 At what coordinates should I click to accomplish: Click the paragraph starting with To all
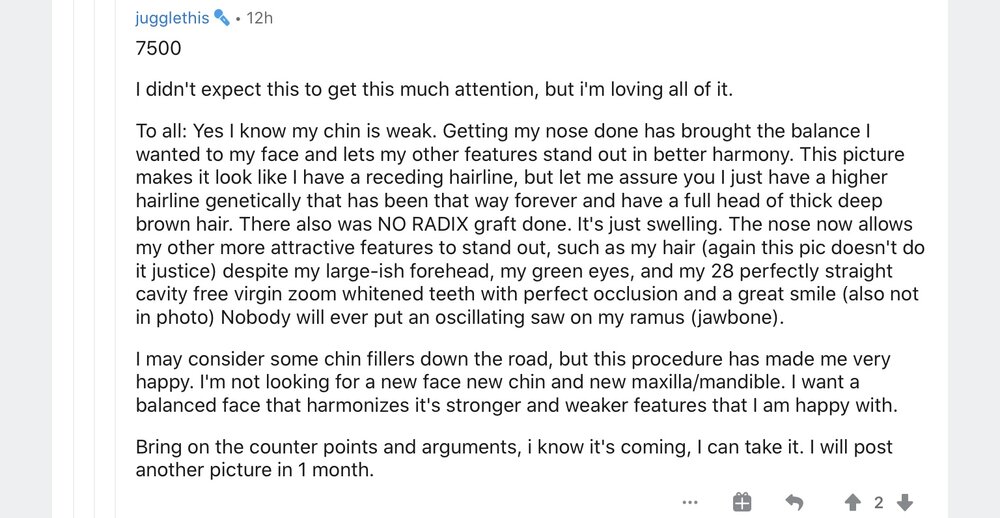pyautogui.click(x=530, y=224)
